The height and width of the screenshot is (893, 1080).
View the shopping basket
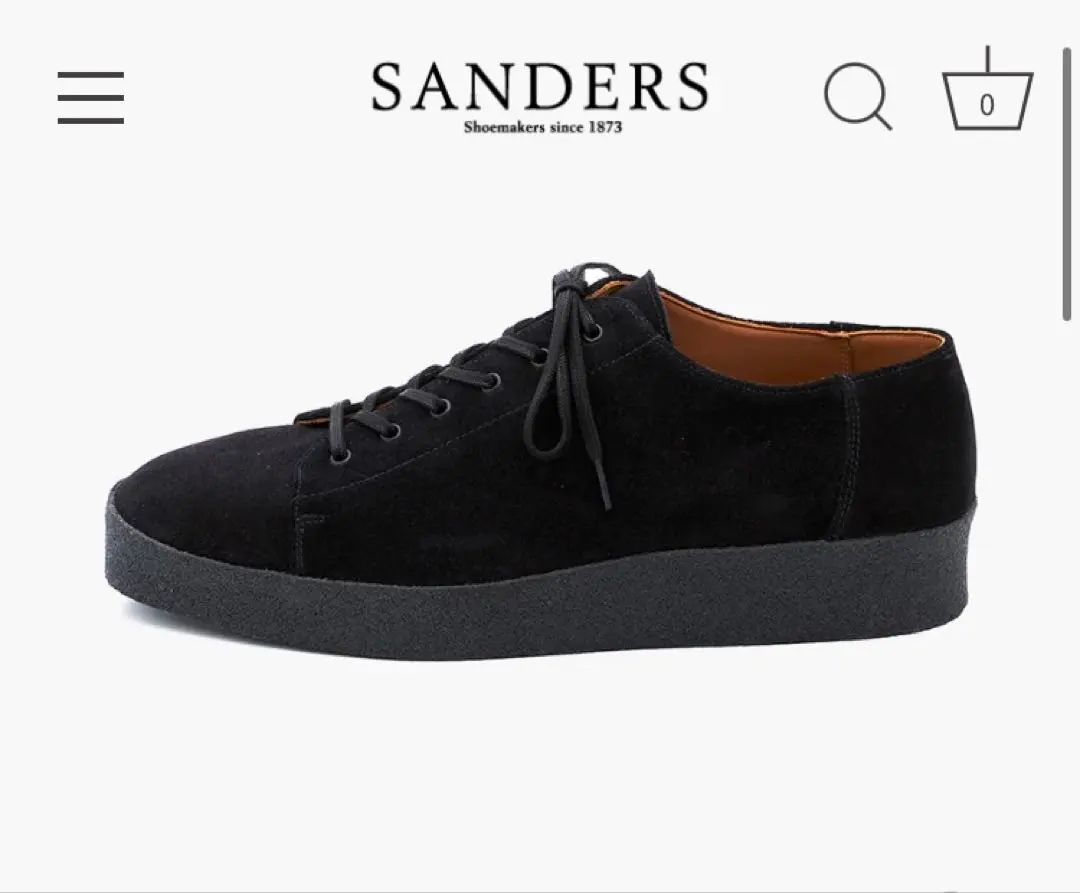pos(988,88)
